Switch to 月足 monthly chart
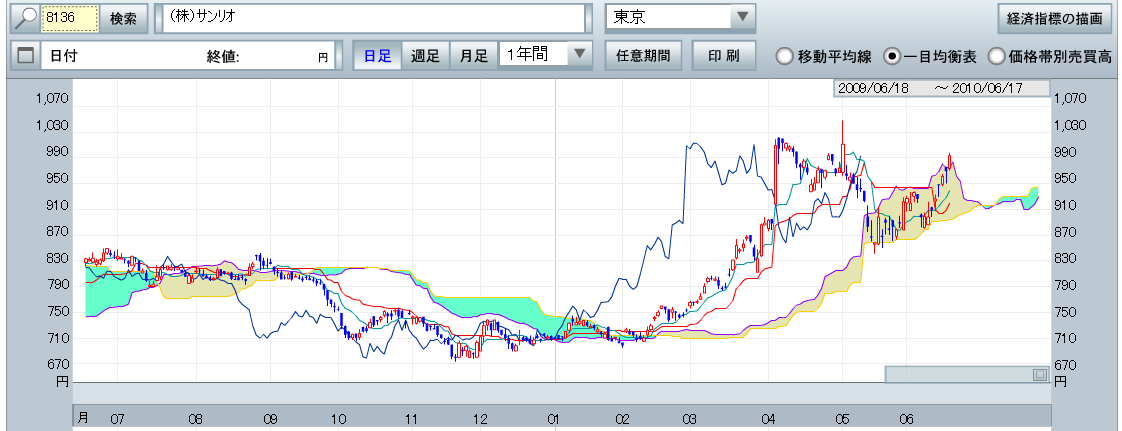Viewport: 1122px width, 431px height. pyautogui.click(x=473, y=56)
